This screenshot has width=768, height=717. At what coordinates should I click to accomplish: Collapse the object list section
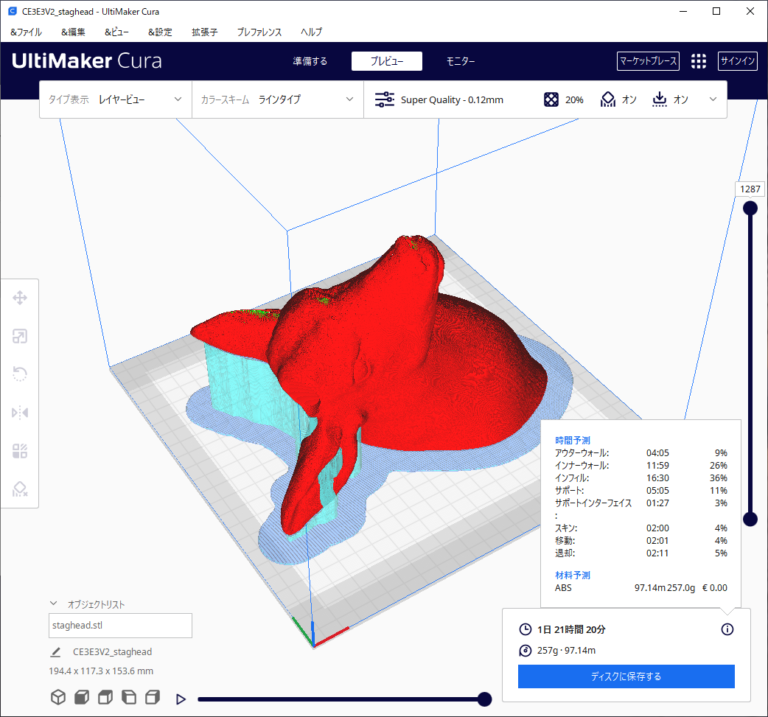(x=53, y=604)
